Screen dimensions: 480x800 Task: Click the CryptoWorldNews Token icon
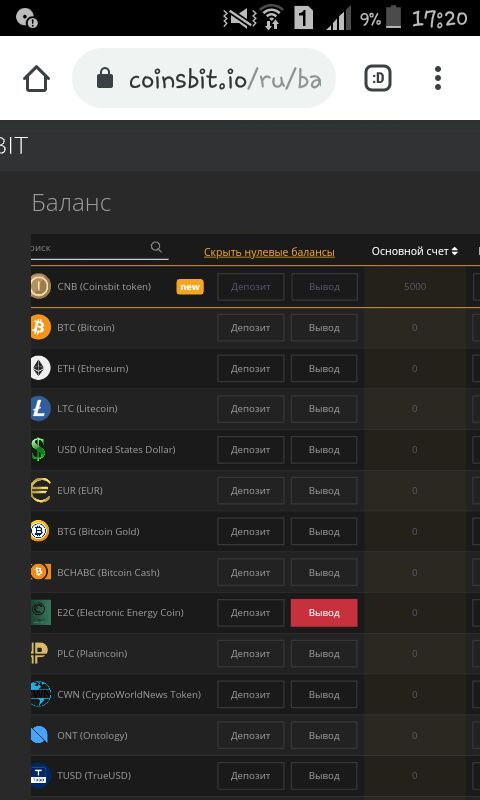tap(40, 694)
